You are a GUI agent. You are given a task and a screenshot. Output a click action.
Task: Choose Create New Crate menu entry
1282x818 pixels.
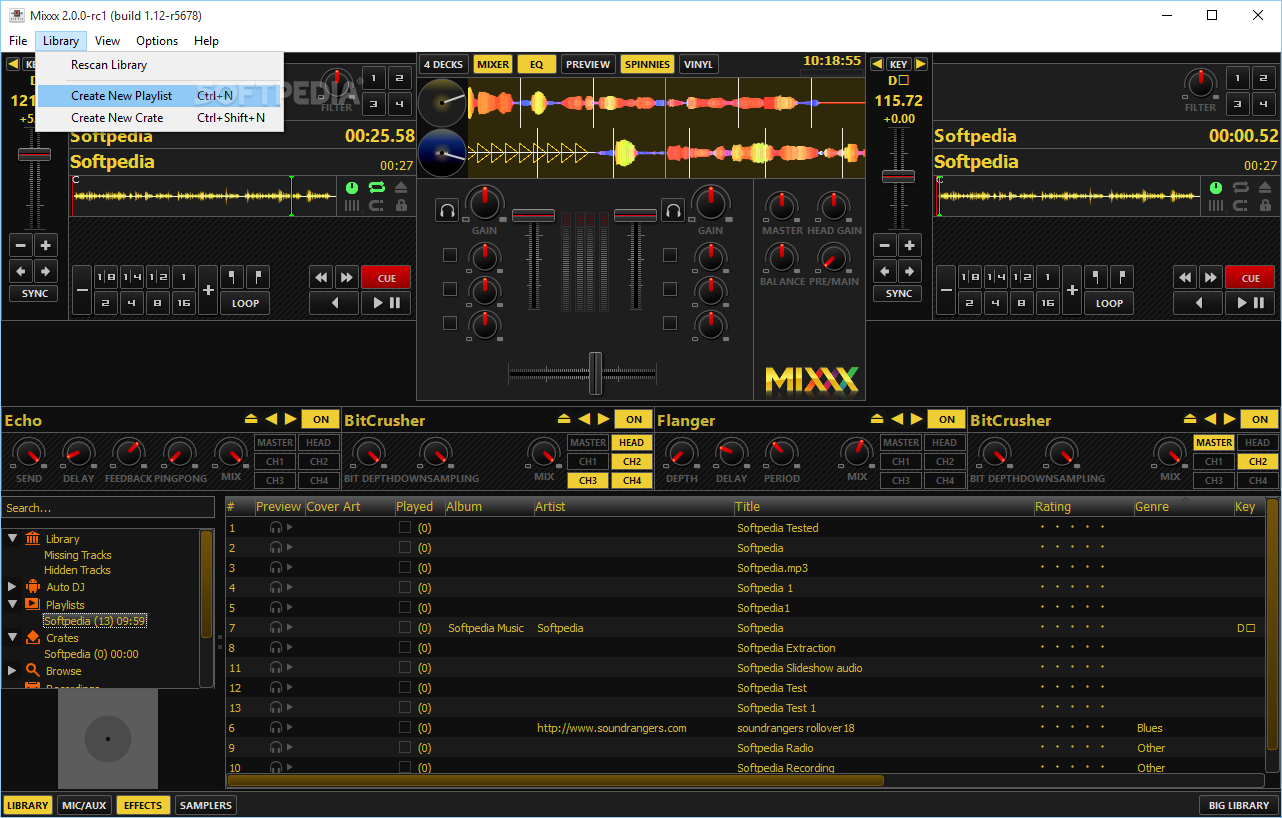coord(160,118)
